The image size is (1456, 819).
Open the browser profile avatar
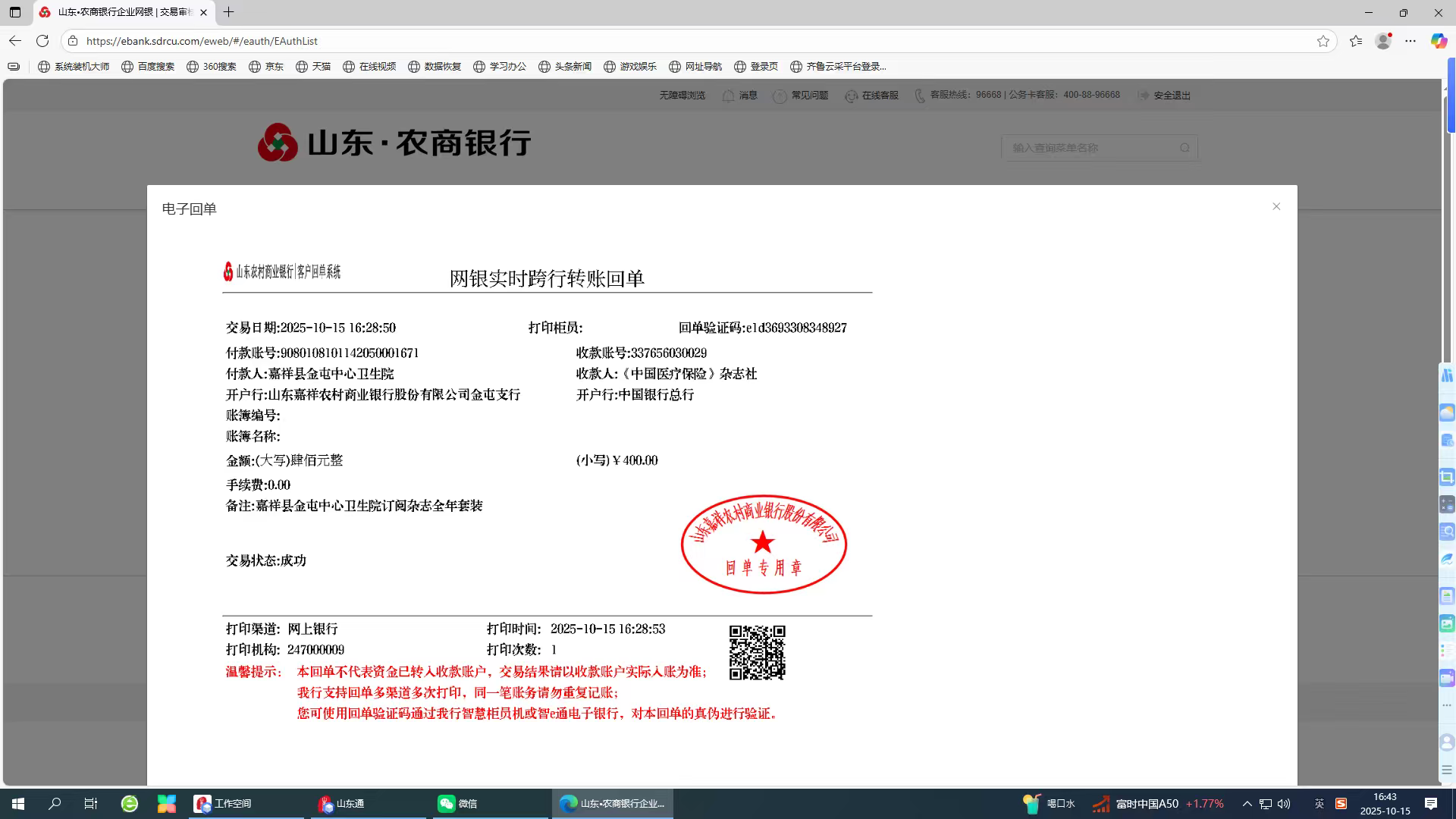click(x=1383, y=41)
